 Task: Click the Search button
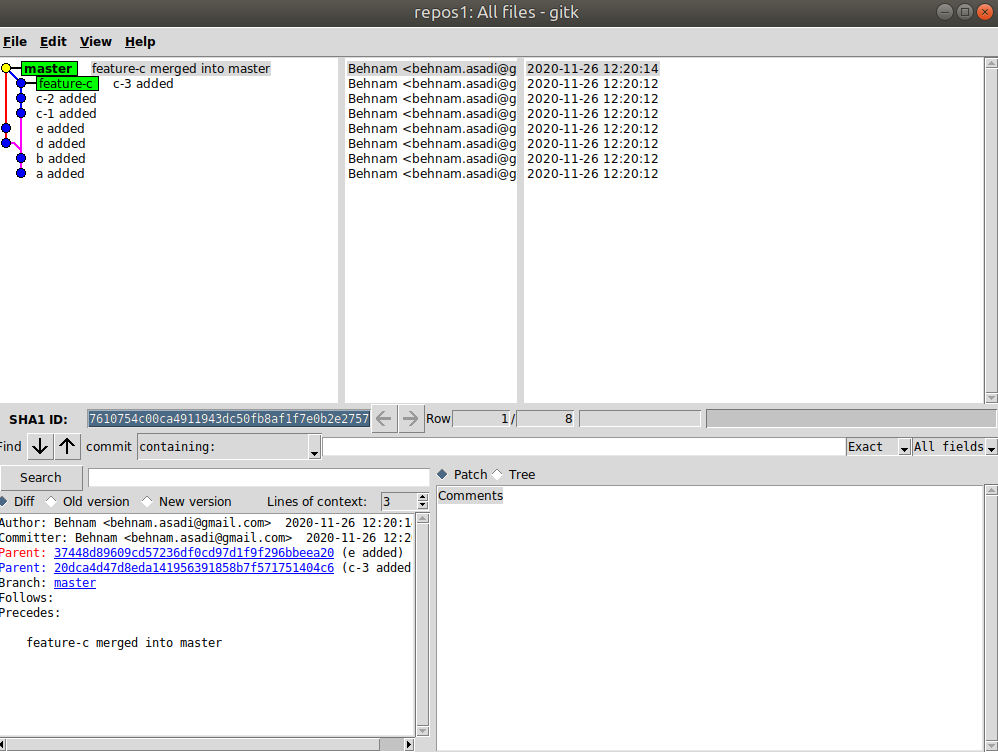[x=41, y=478]
